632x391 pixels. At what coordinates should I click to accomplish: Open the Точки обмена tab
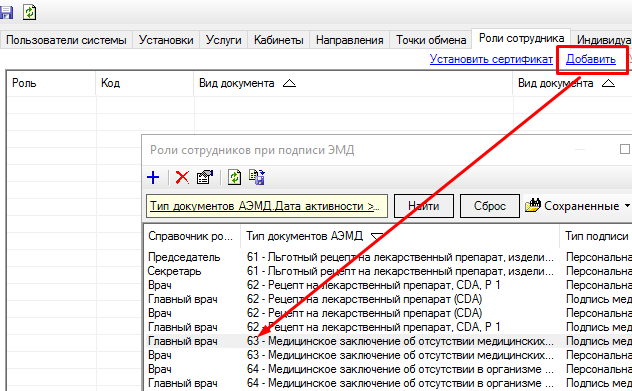point(431,40)
